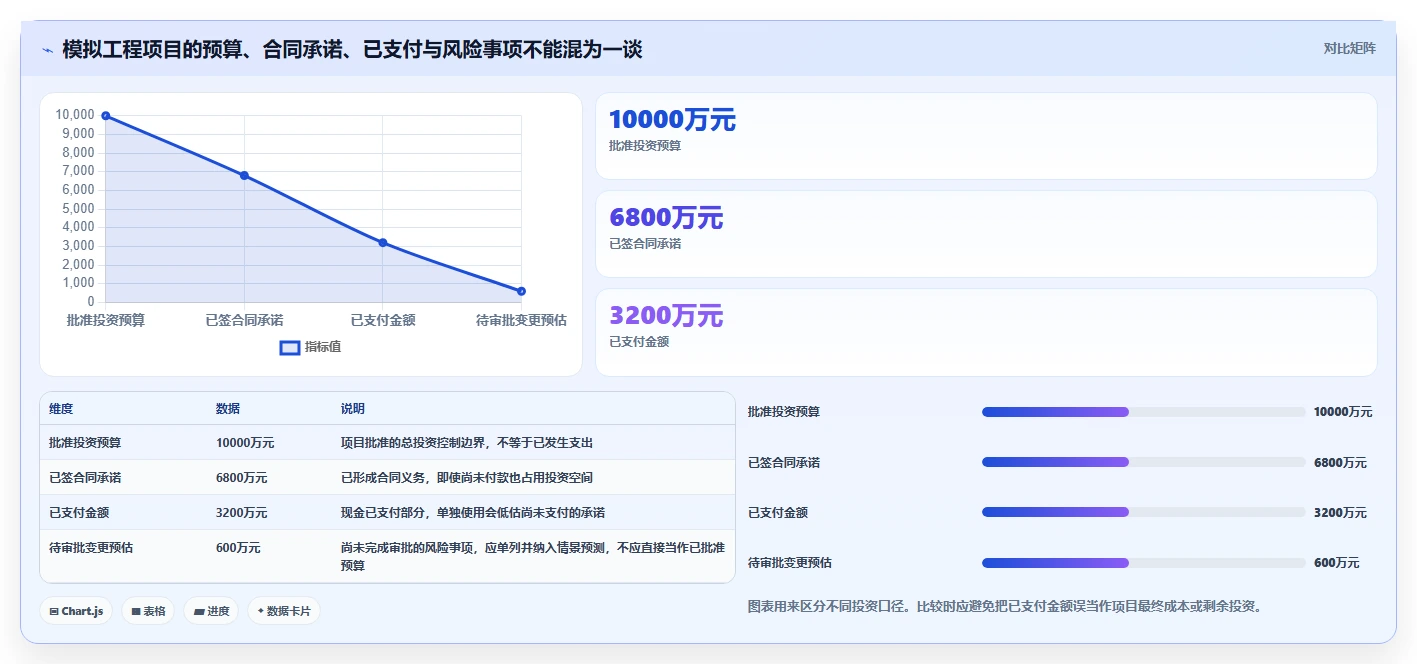
Task: Click the 3200万元 value in the table
Action: click(242, 512)
